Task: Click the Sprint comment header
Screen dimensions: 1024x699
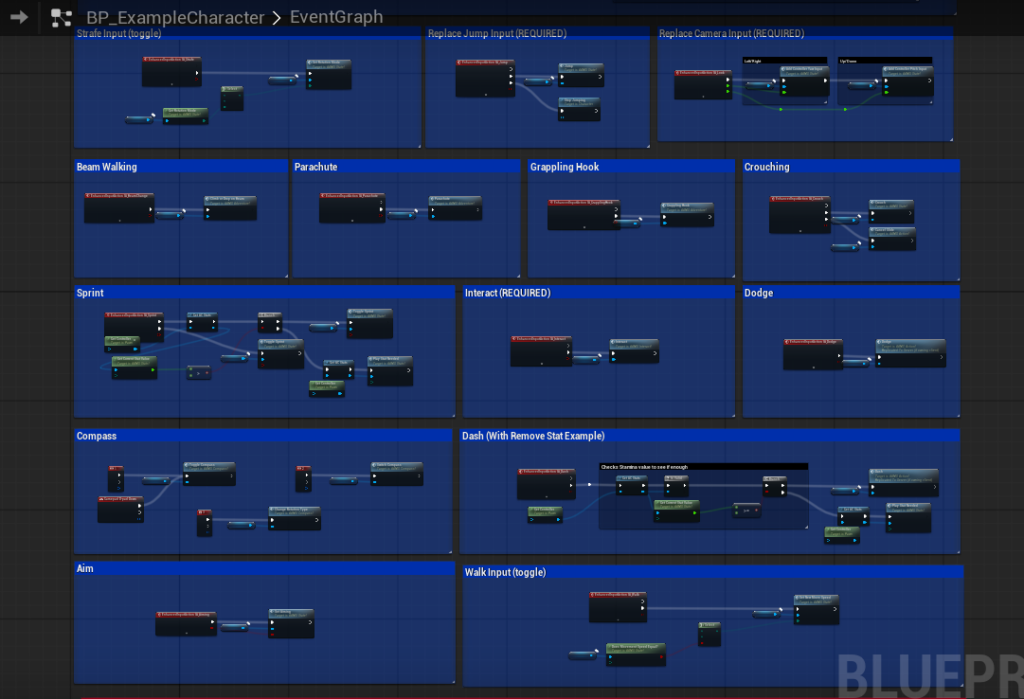Action: [90, 293]
